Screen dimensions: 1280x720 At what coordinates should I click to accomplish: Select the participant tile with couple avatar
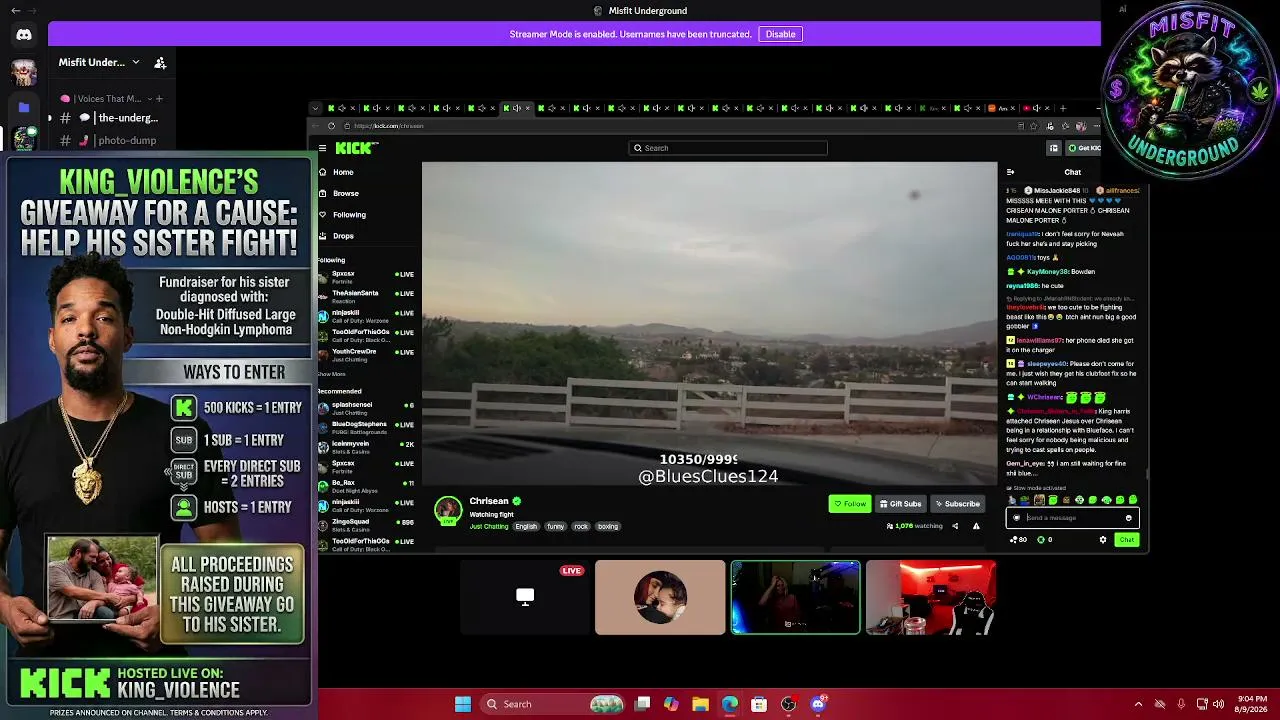[x=660, y=597]
